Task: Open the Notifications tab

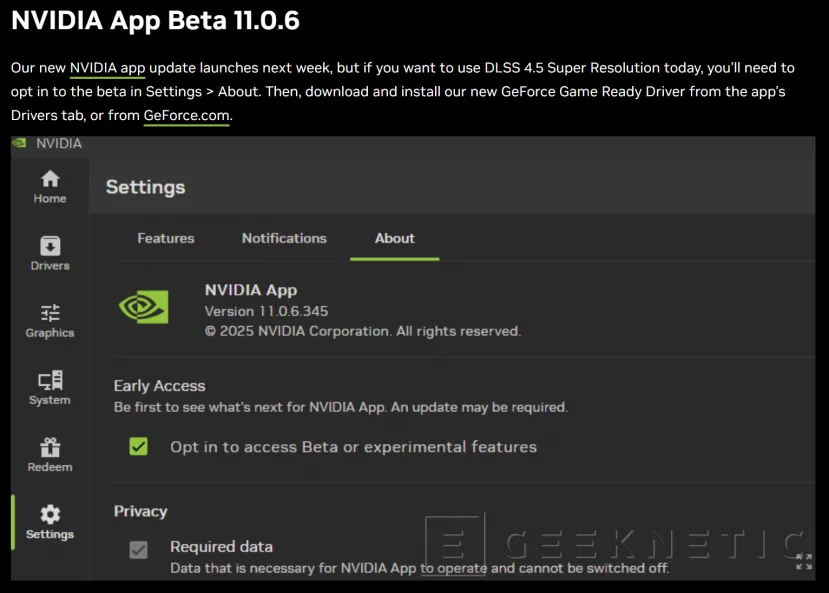Action: click(284, 238)
